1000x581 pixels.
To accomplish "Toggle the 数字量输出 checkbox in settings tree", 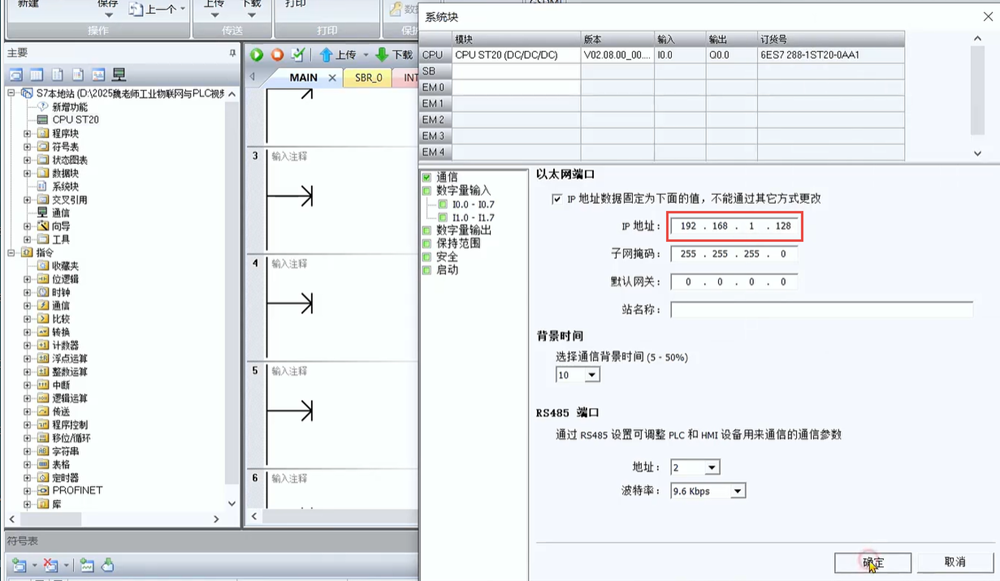I will [427, 230].
